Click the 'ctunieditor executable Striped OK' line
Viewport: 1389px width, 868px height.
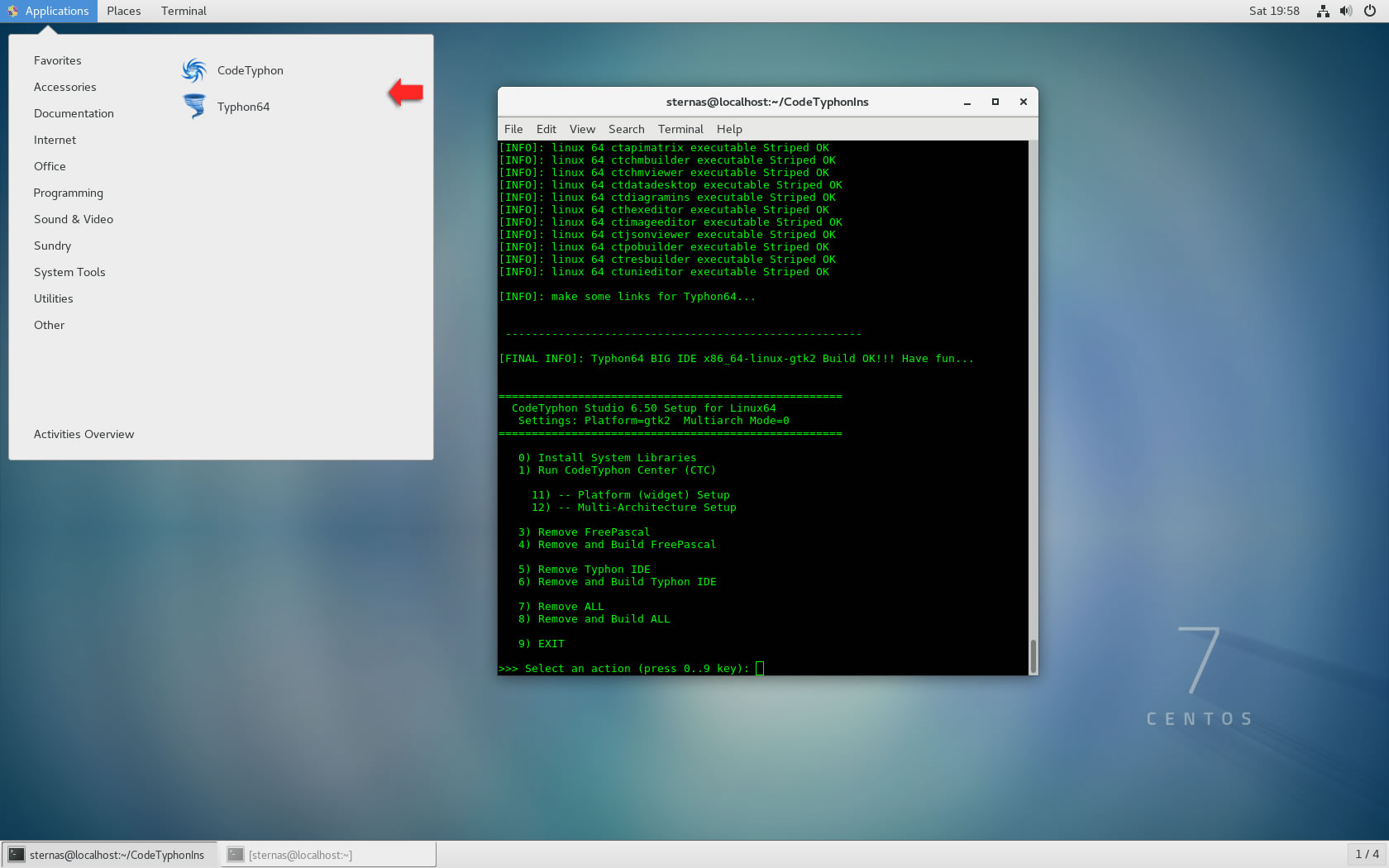point(663,271)
